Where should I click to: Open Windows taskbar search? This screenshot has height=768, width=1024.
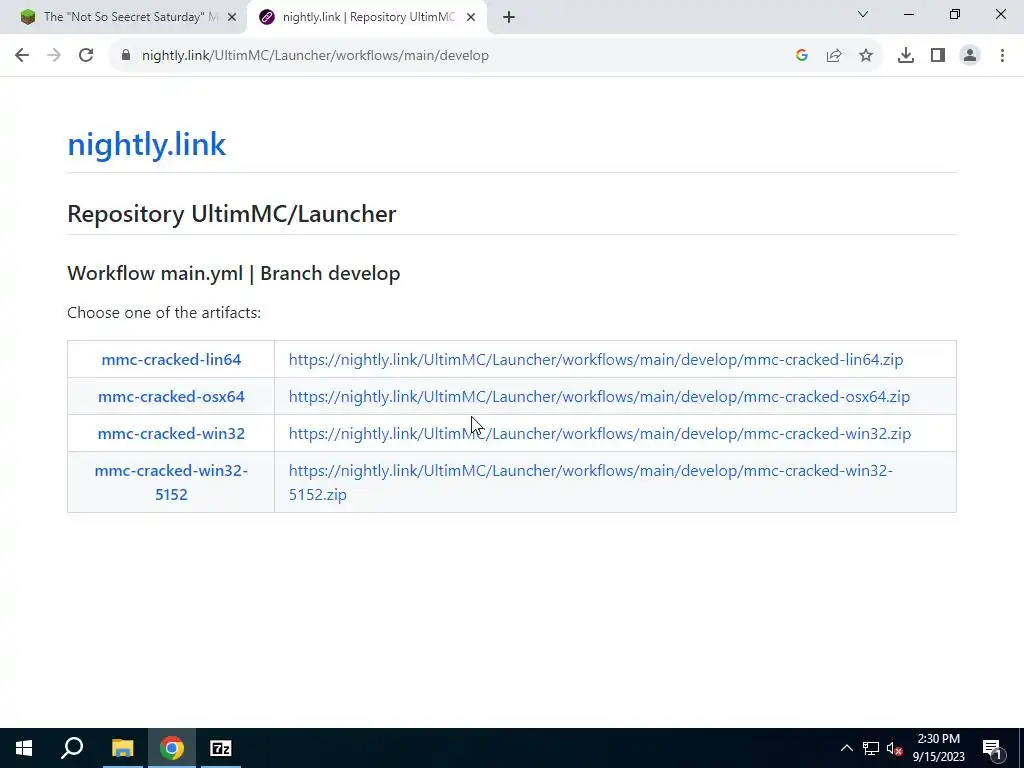pos(72,748)
